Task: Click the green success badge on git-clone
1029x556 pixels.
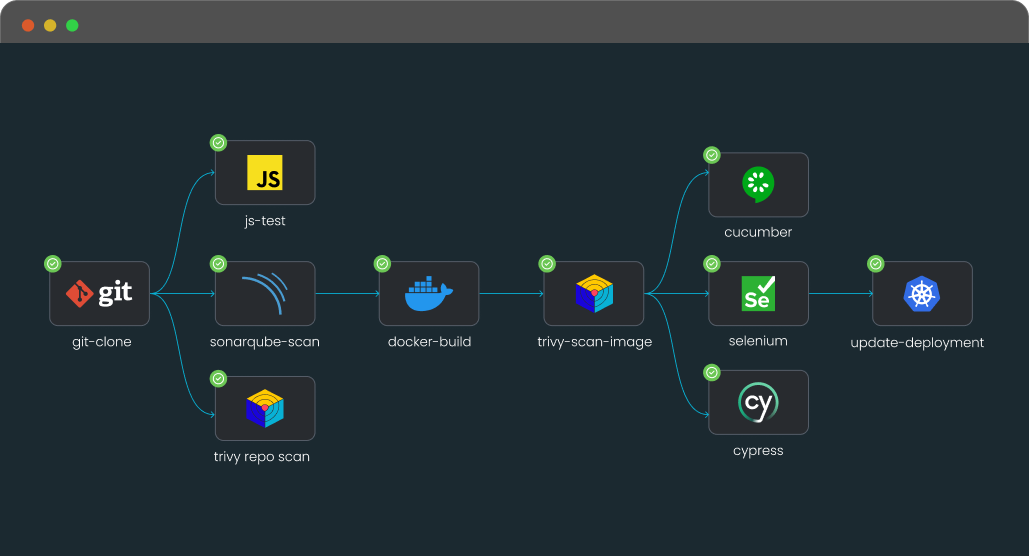Action: click(x=53, y=264)
